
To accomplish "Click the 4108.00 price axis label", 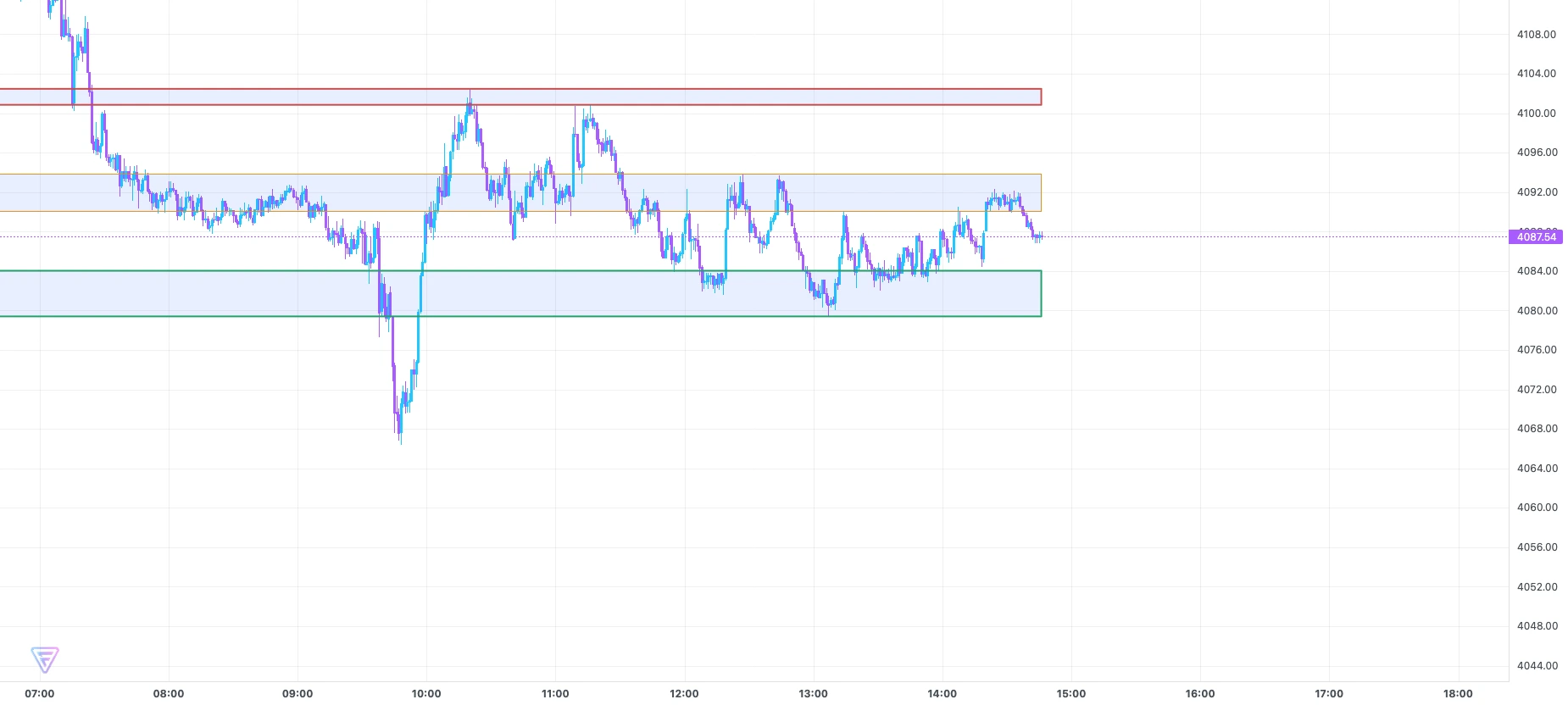I will tap(1537, 35).
